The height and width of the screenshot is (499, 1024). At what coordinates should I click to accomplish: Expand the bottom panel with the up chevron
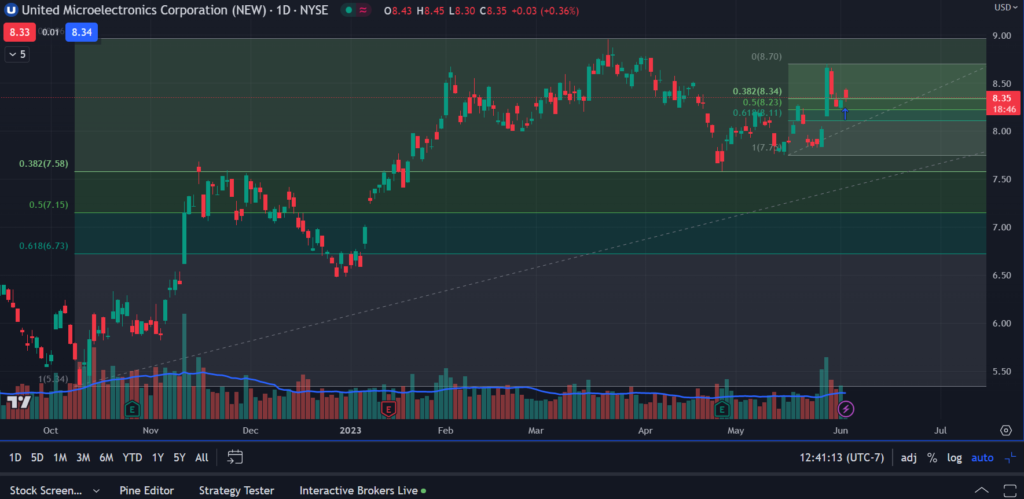pos(982,490)
